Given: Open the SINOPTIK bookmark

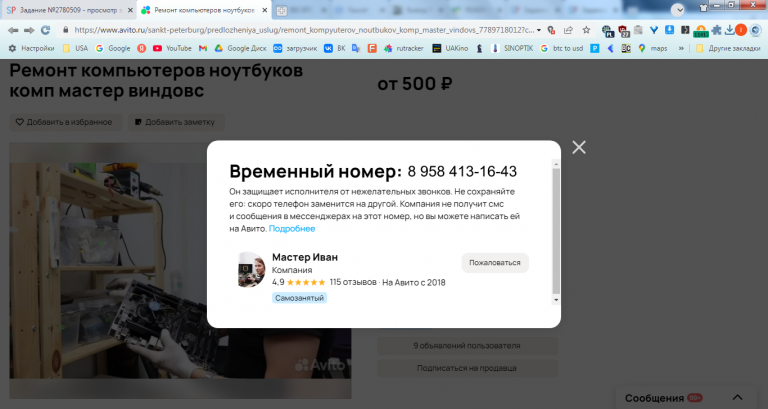Looking at the screenshot, I should coord(512,48).
